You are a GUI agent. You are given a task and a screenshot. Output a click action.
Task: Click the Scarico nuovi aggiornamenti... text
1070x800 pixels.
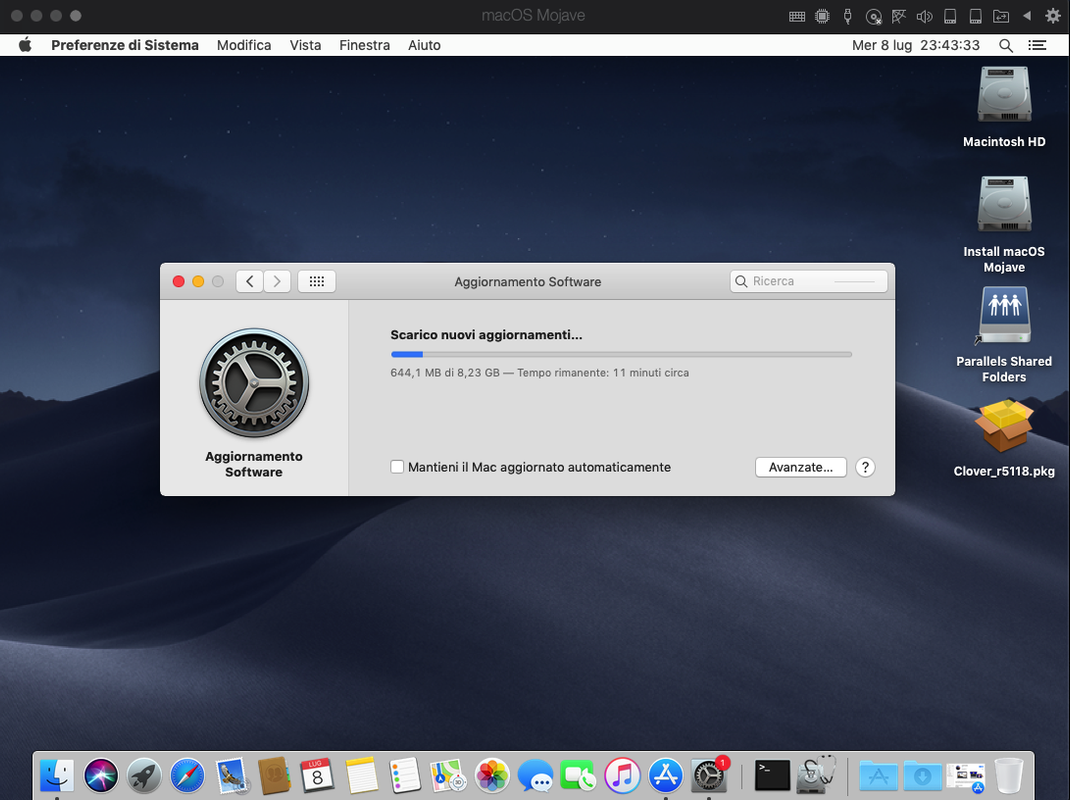[486, 334]
